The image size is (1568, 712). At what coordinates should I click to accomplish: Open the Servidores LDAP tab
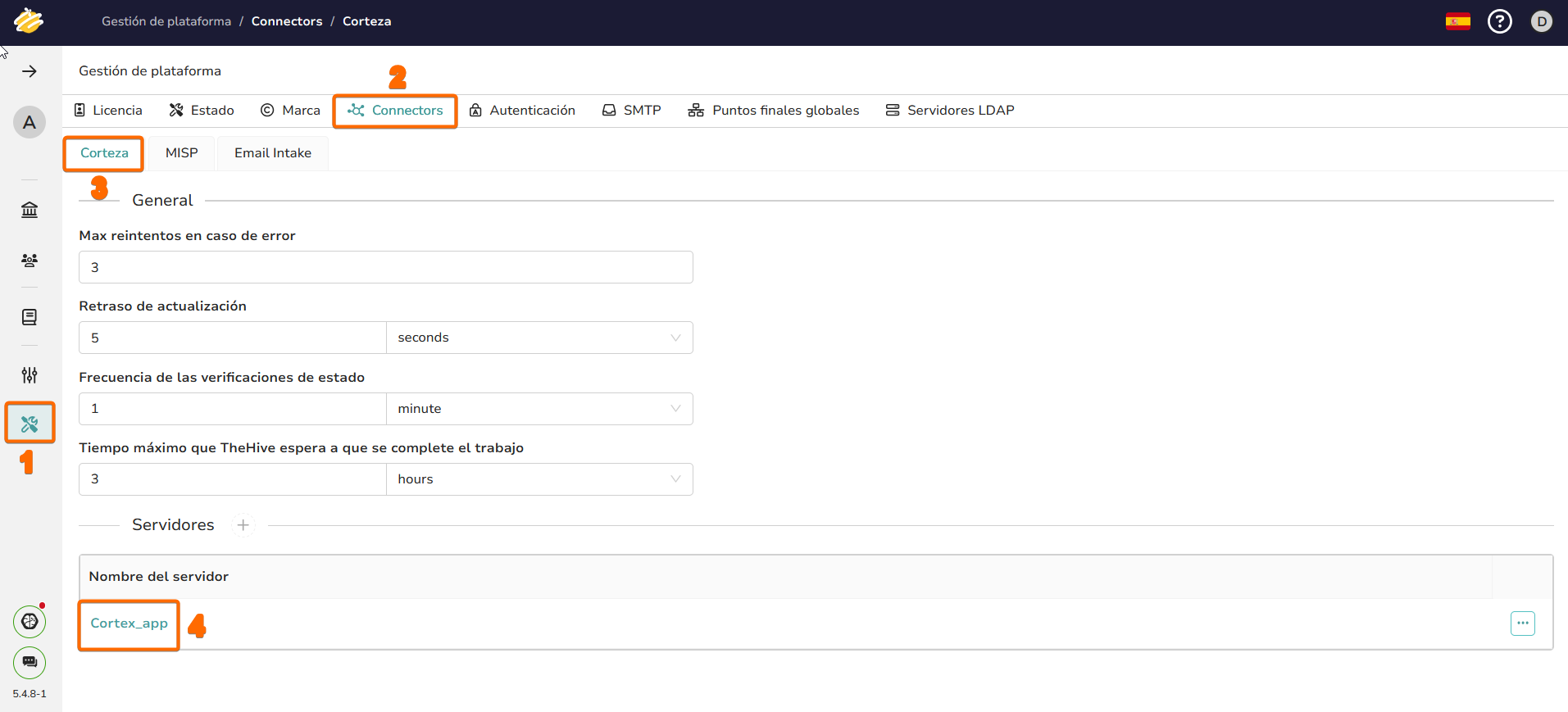pyautogui.click(x=950, y=111)
